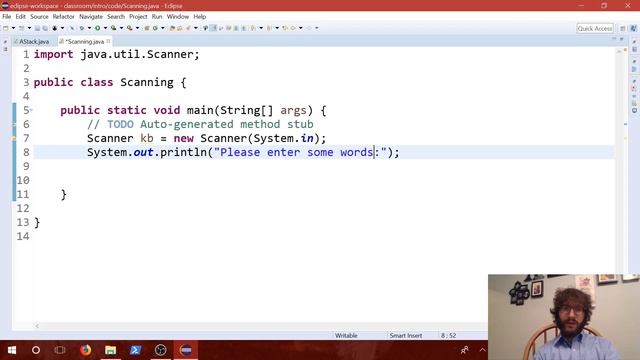
Task: Click the bottom console icon in right trim
Action: tap(634, 110)
